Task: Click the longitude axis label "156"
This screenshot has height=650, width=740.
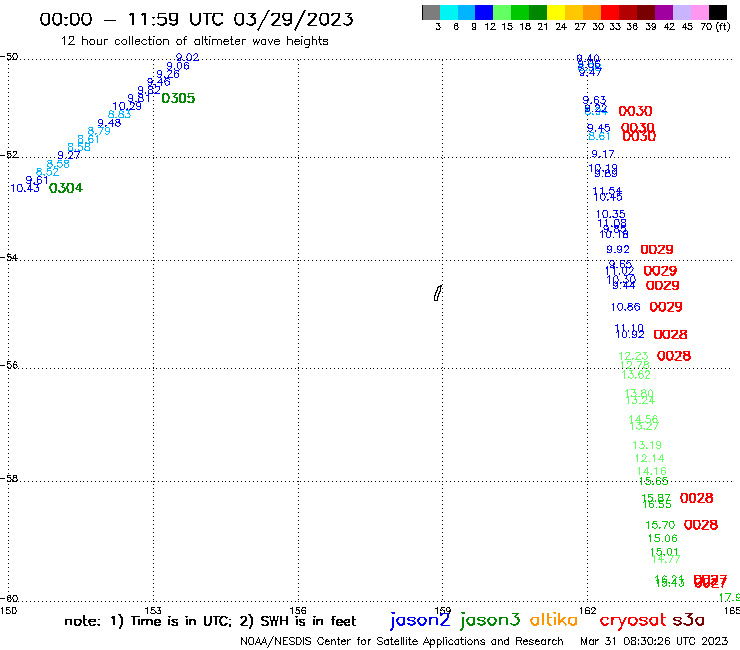Action: click(298, 610)
